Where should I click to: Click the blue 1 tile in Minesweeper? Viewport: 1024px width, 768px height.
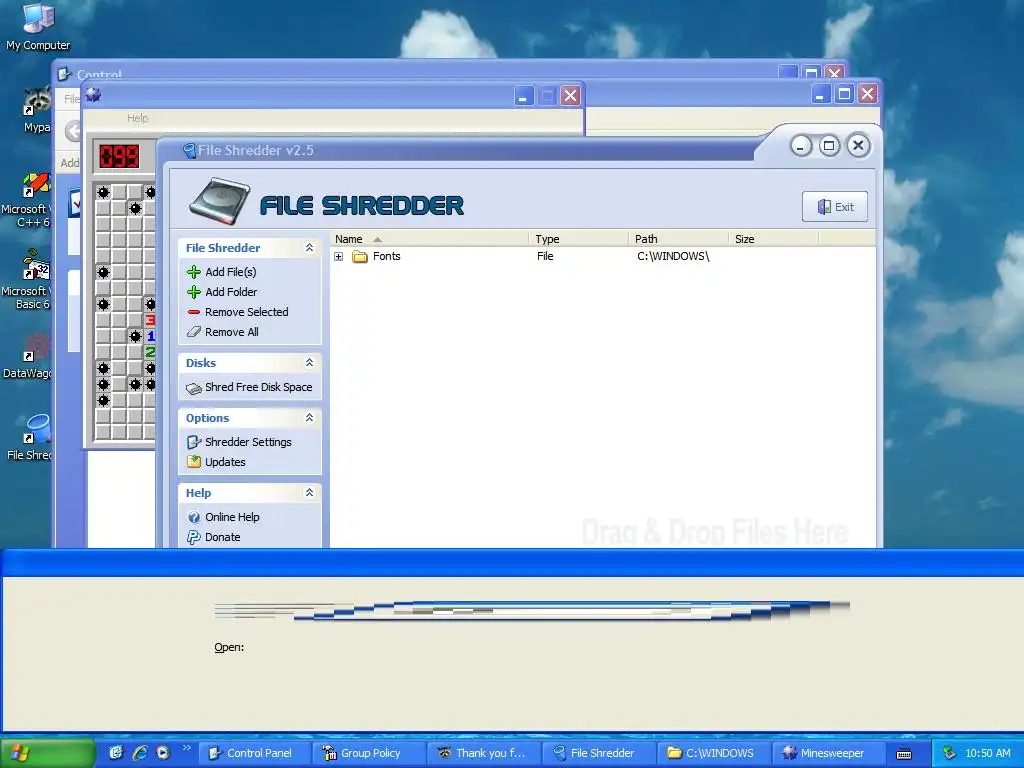tap(150, 336)
